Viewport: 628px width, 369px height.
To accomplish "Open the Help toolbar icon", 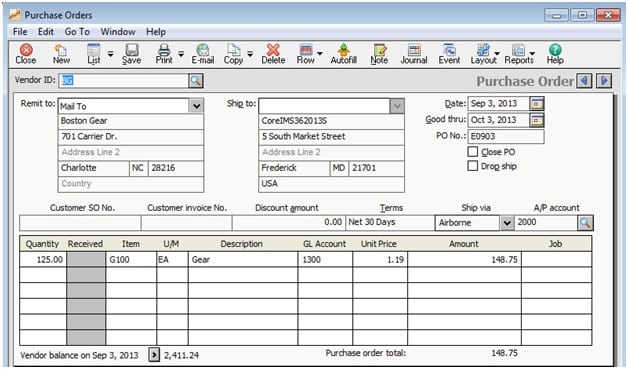I will point(555,54).
